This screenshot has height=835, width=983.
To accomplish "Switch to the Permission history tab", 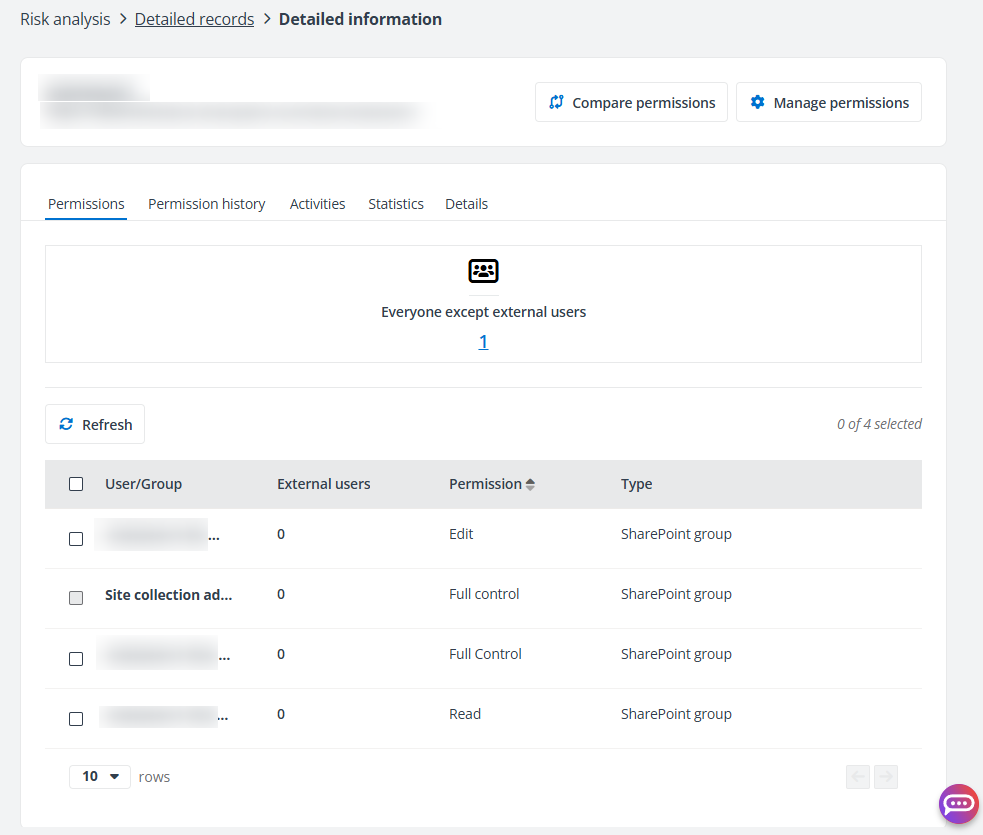I will 206,204.
